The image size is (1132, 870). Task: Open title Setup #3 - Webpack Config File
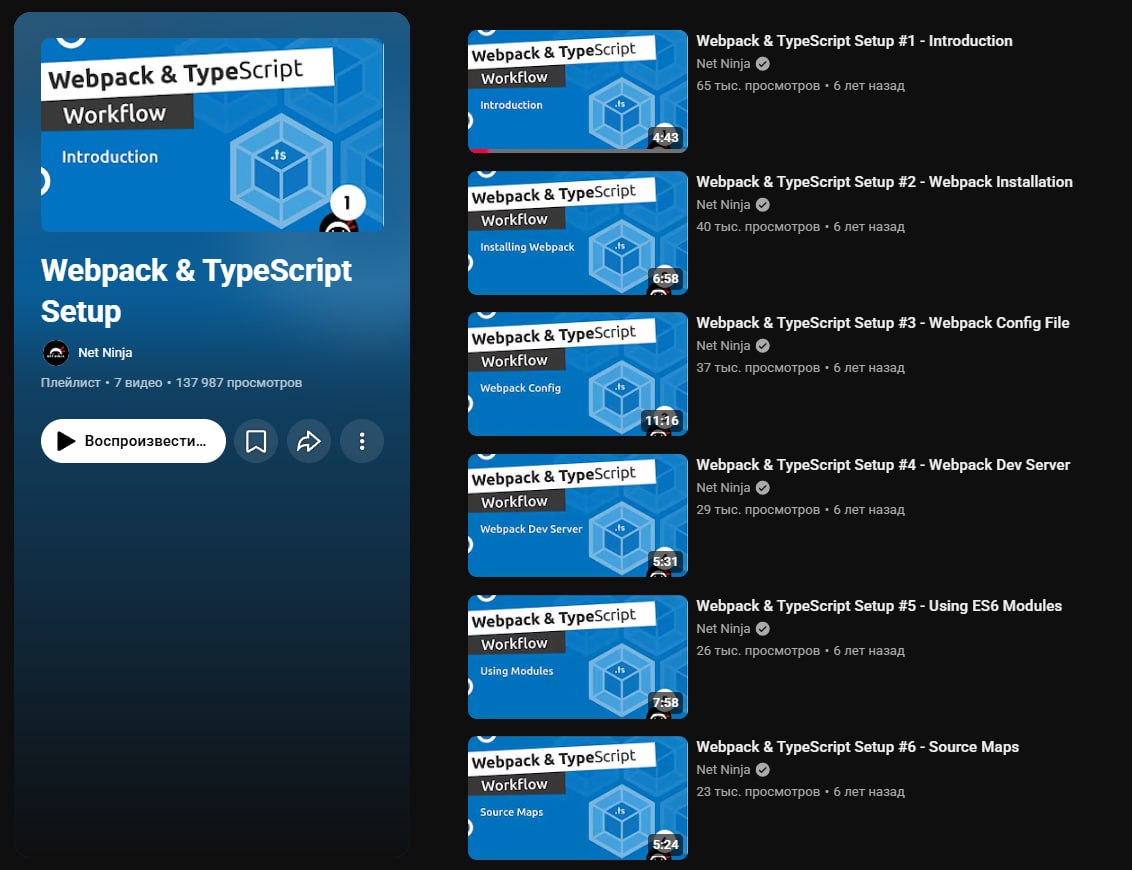click(883, 323)
